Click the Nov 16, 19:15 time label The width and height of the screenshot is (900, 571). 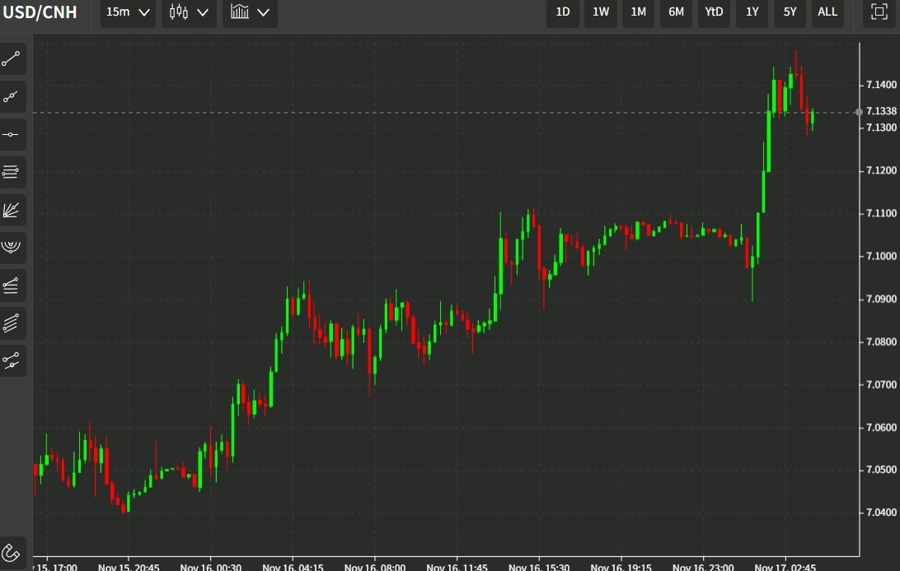[621, 567]
